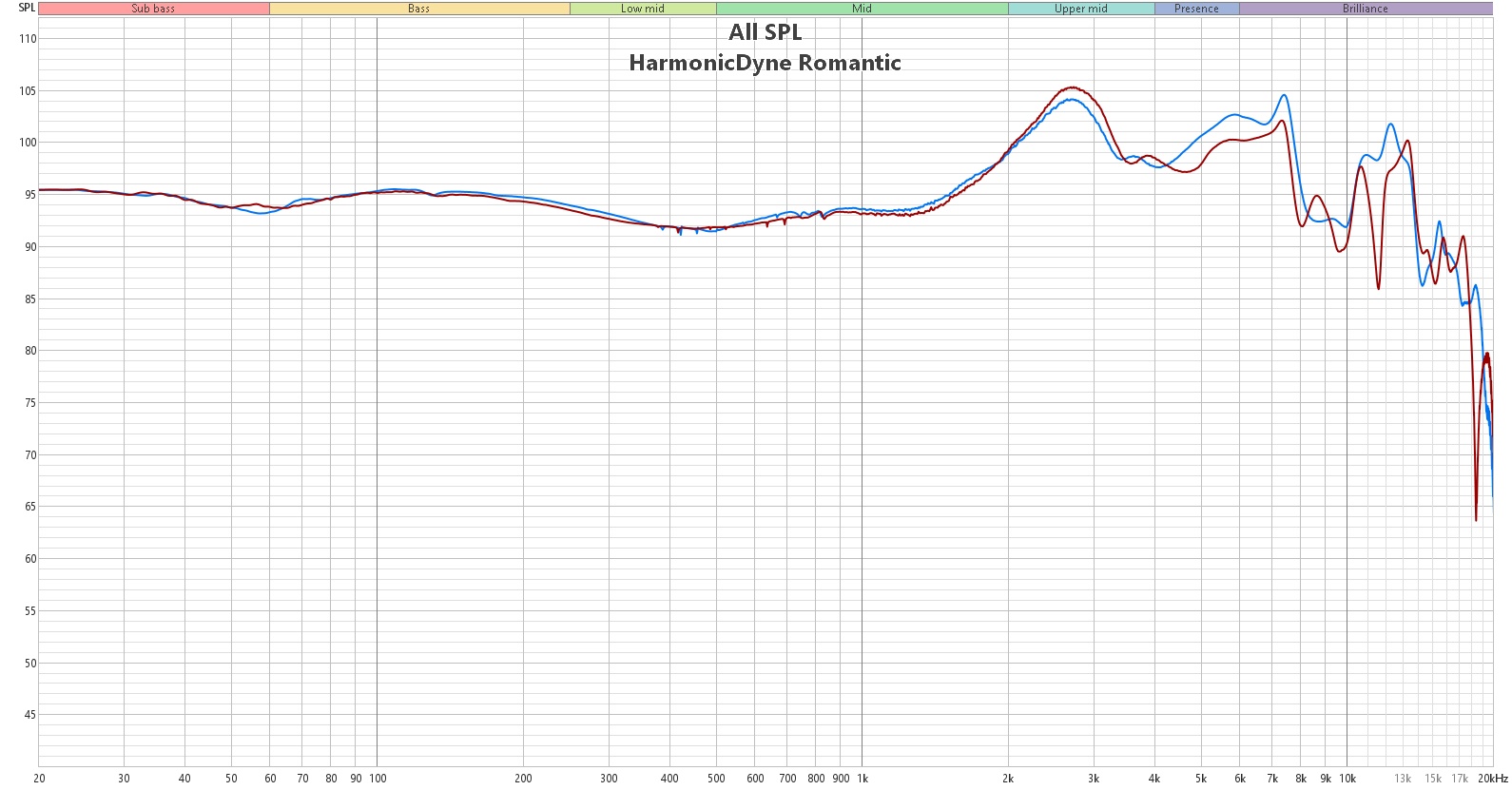Viewport: 1512px width, 790px height.
Task: Click the 110 value on the SPL axis
Action: point(27,39)
